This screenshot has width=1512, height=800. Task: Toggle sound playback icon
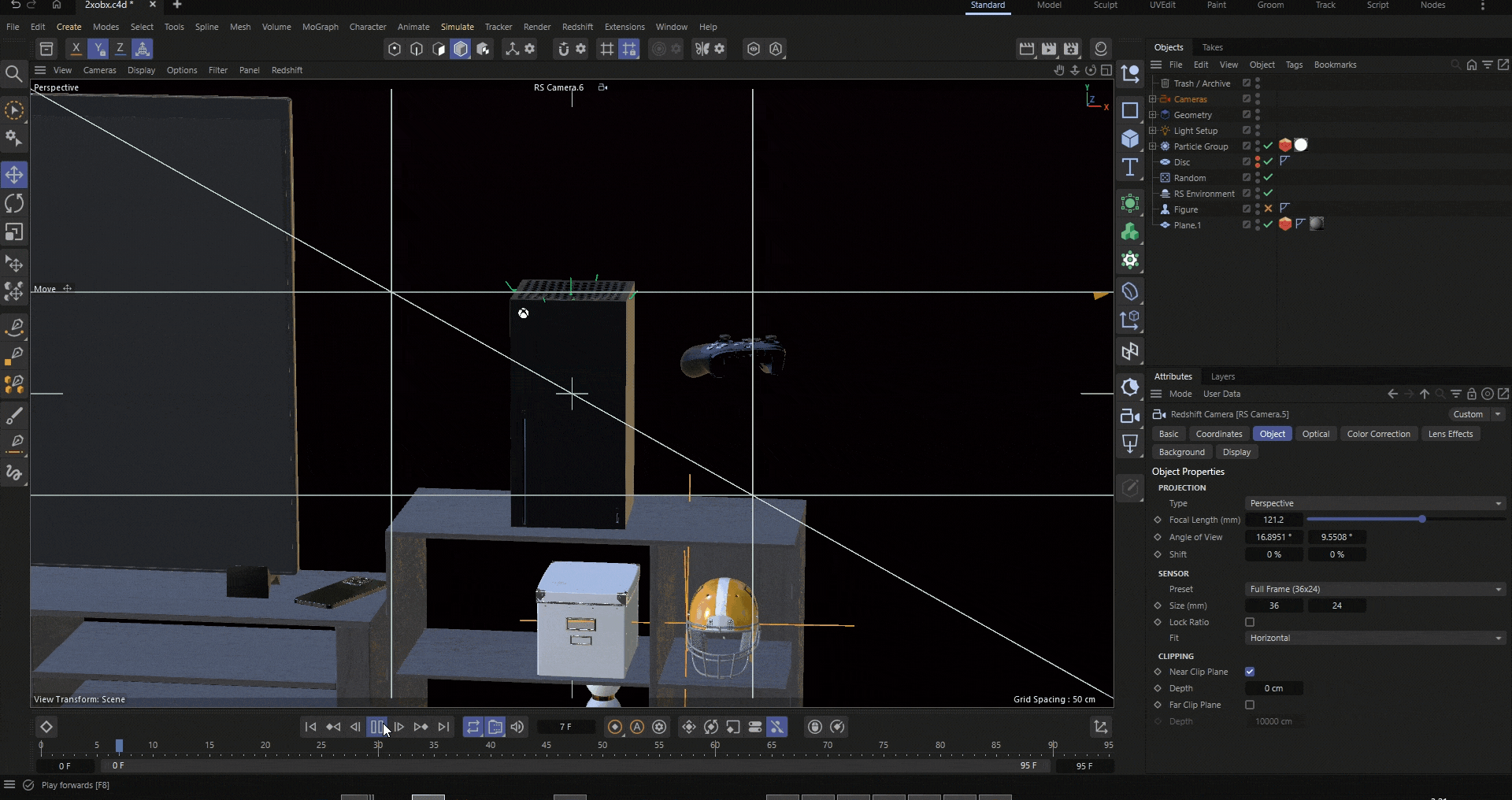click(517, 727)
